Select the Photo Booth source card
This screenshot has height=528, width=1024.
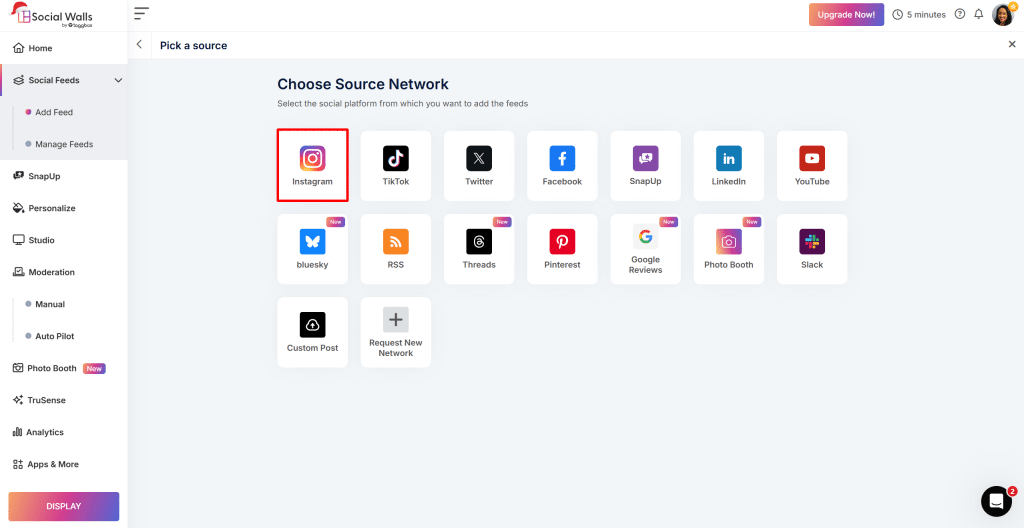(729, 249)
